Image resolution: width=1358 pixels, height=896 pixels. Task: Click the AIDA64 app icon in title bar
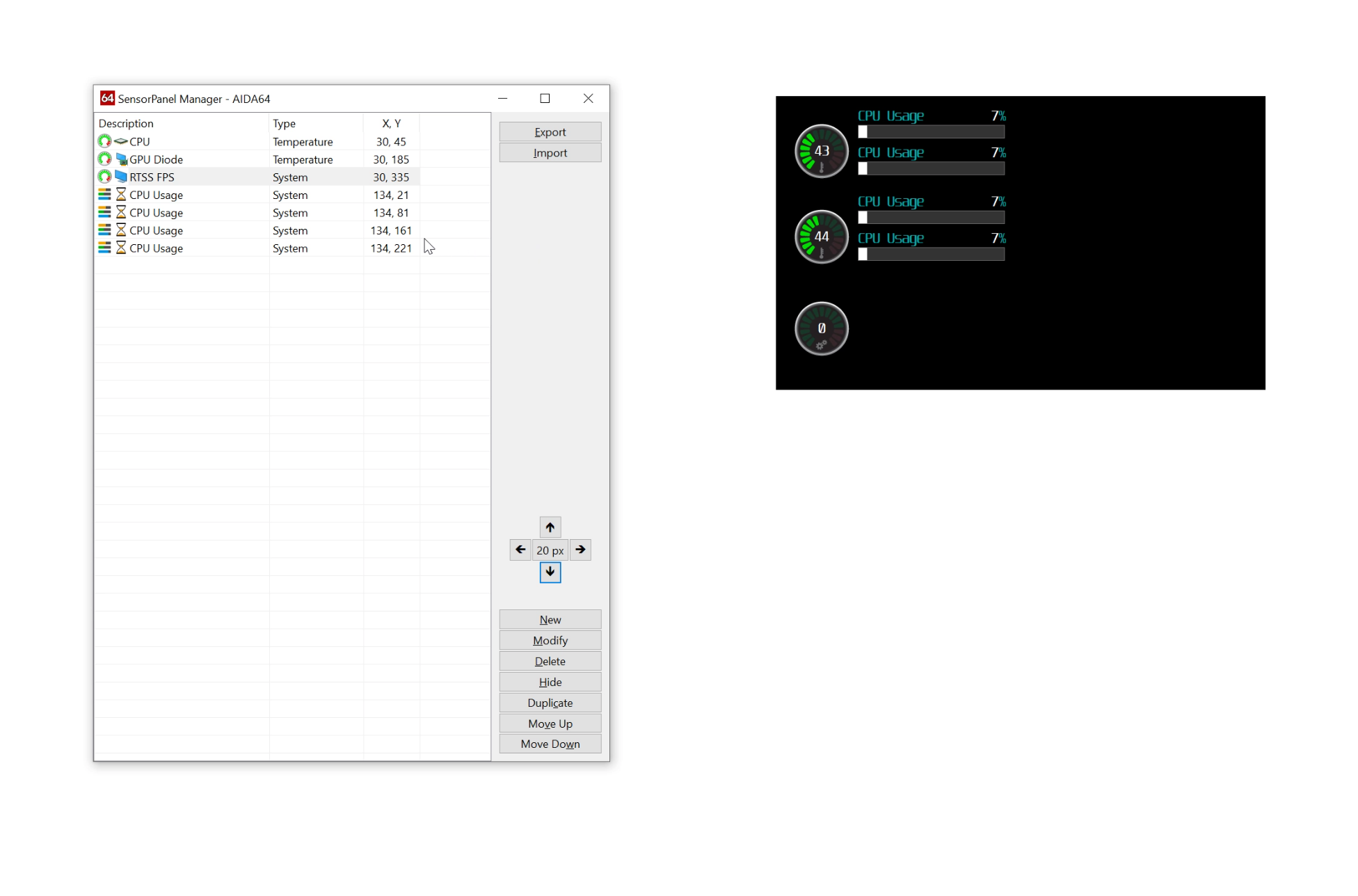pyautogui.click(x=107, y=98)
